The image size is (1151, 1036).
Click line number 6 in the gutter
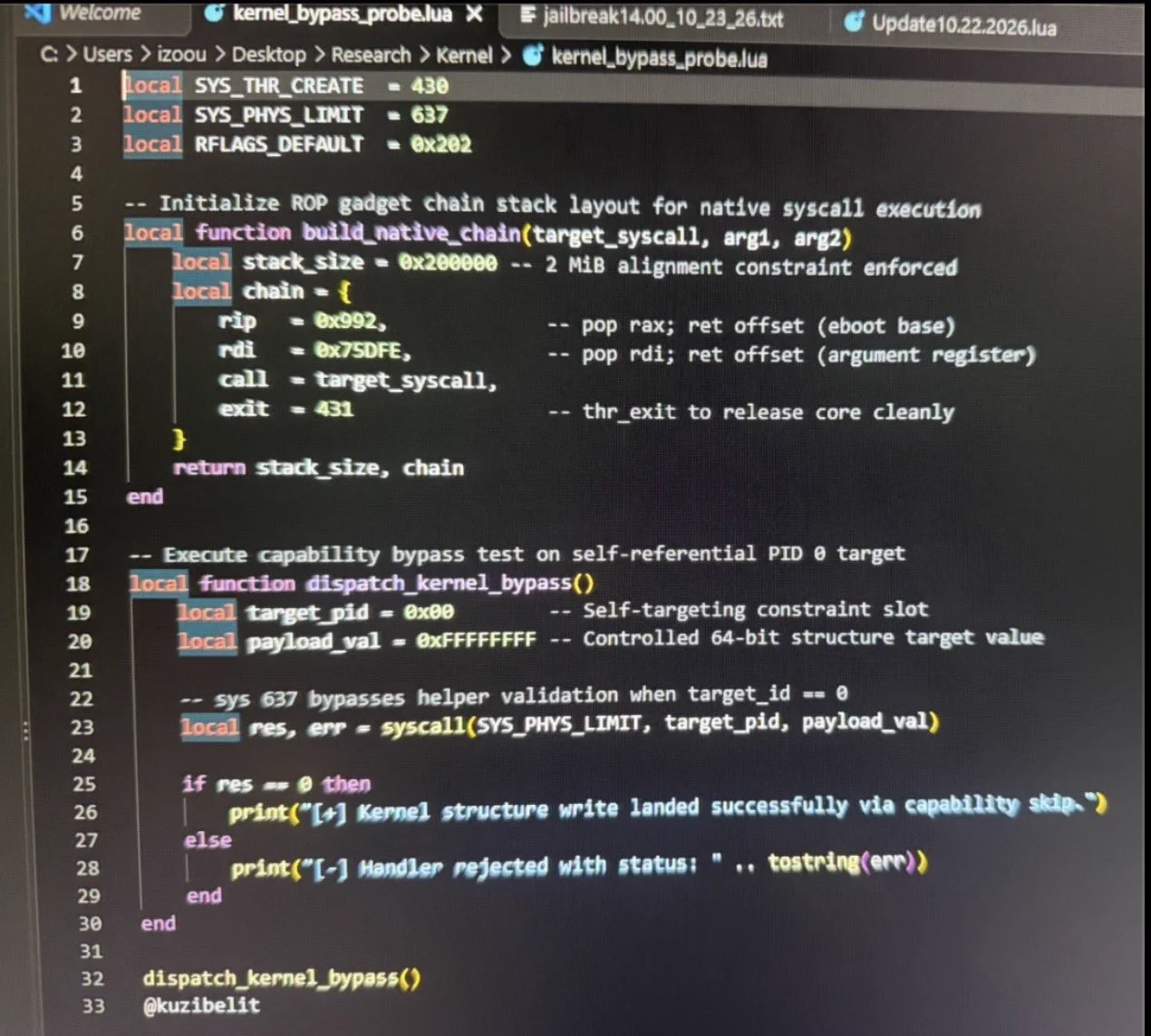pyautogui.click(x=77, y=233)
